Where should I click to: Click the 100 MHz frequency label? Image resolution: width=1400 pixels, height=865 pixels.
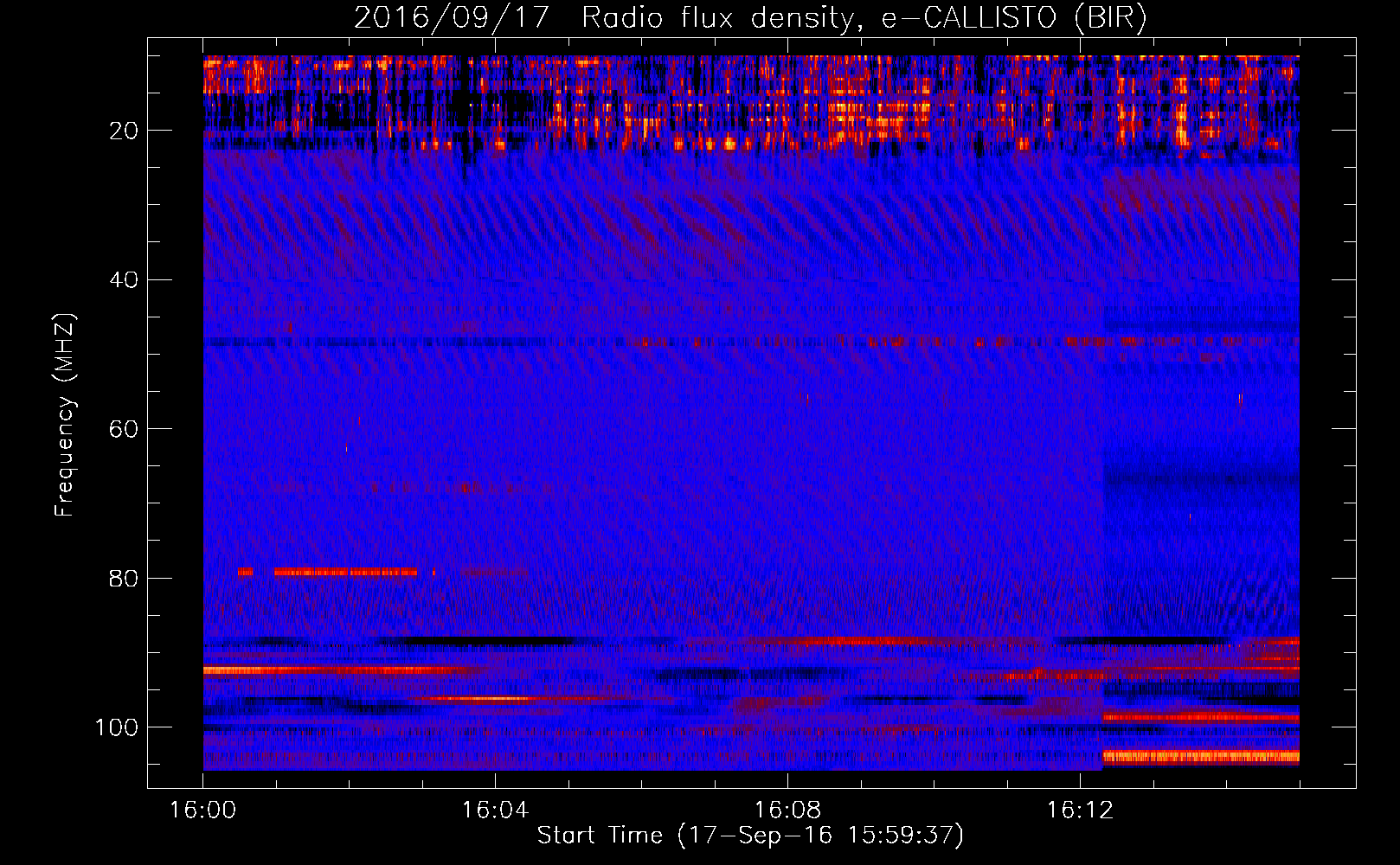tap(117, 727)
